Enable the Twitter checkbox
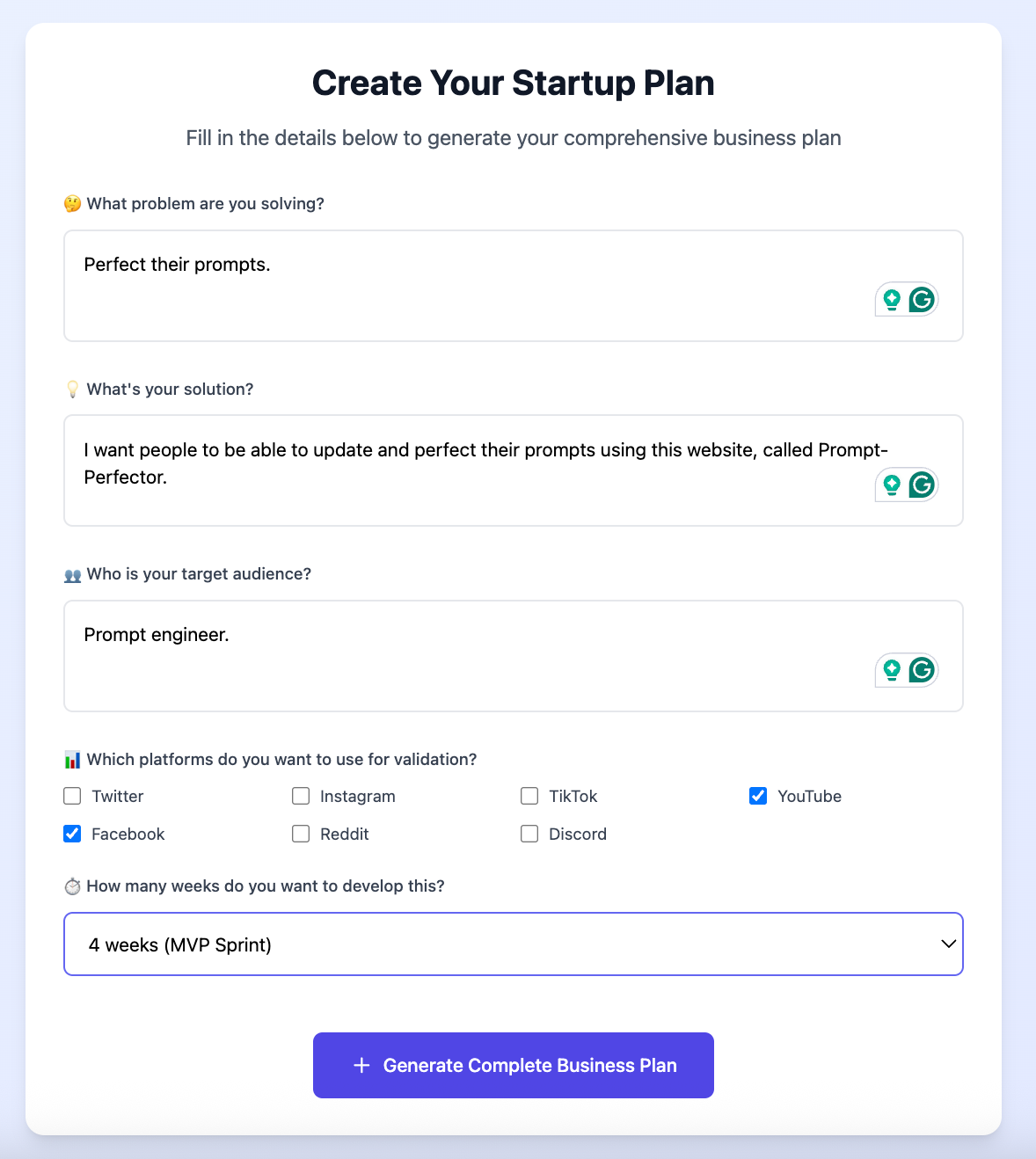Screen dimensions: 1036x1159 pyautogui.click(x=72, y=796)
